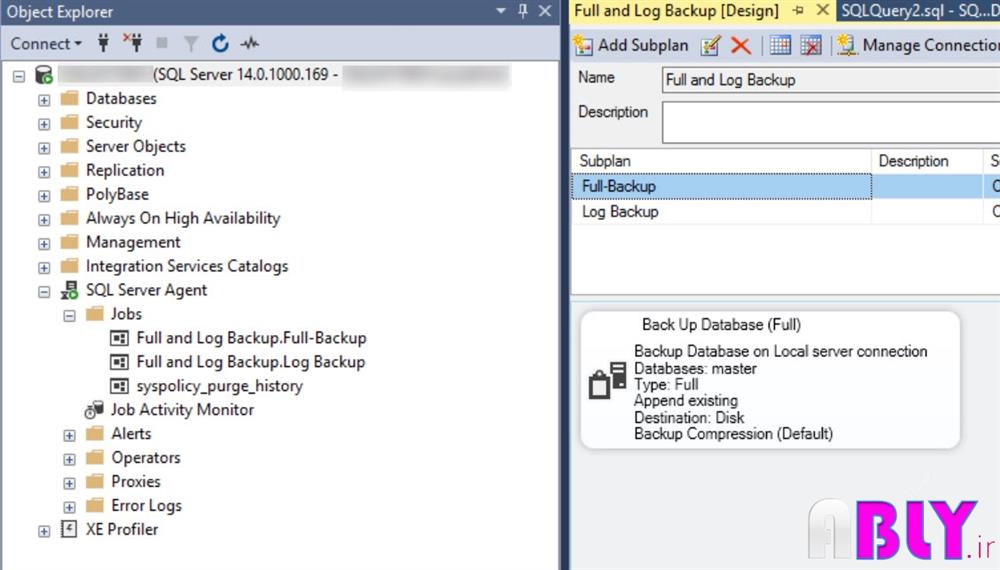
Task: Click the plan Name input field
Action: click(831, 80)
